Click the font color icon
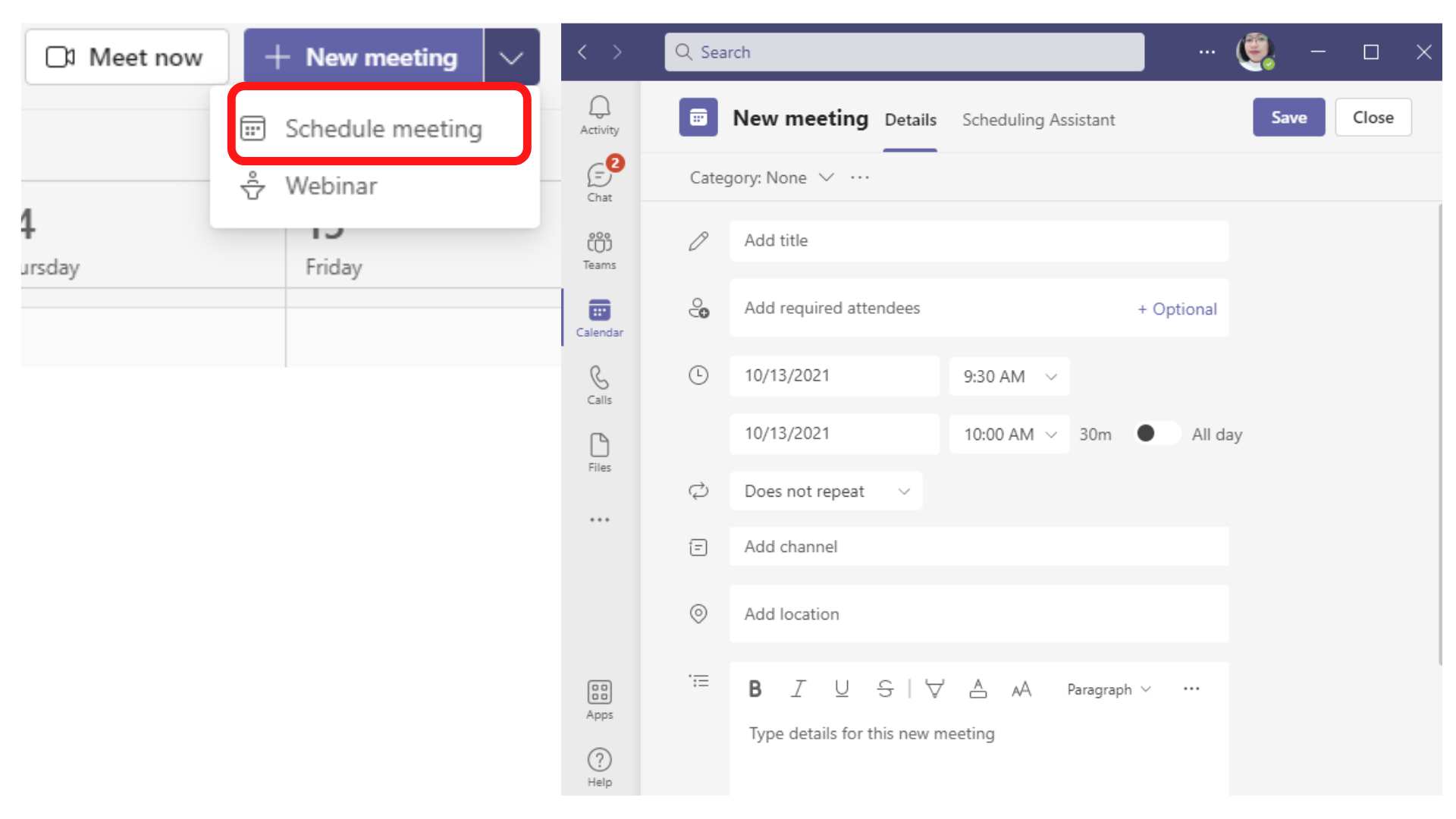 coord(977,689)
